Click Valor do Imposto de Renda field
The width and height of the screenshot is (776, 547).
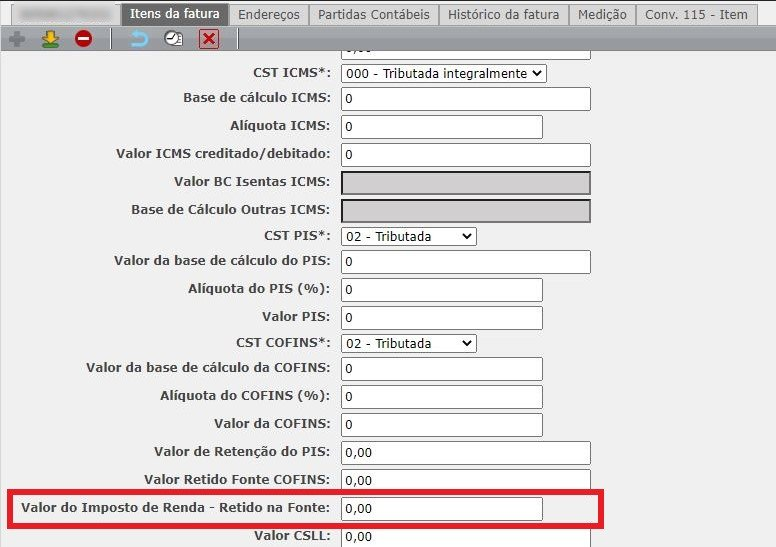tap(441, 509)
